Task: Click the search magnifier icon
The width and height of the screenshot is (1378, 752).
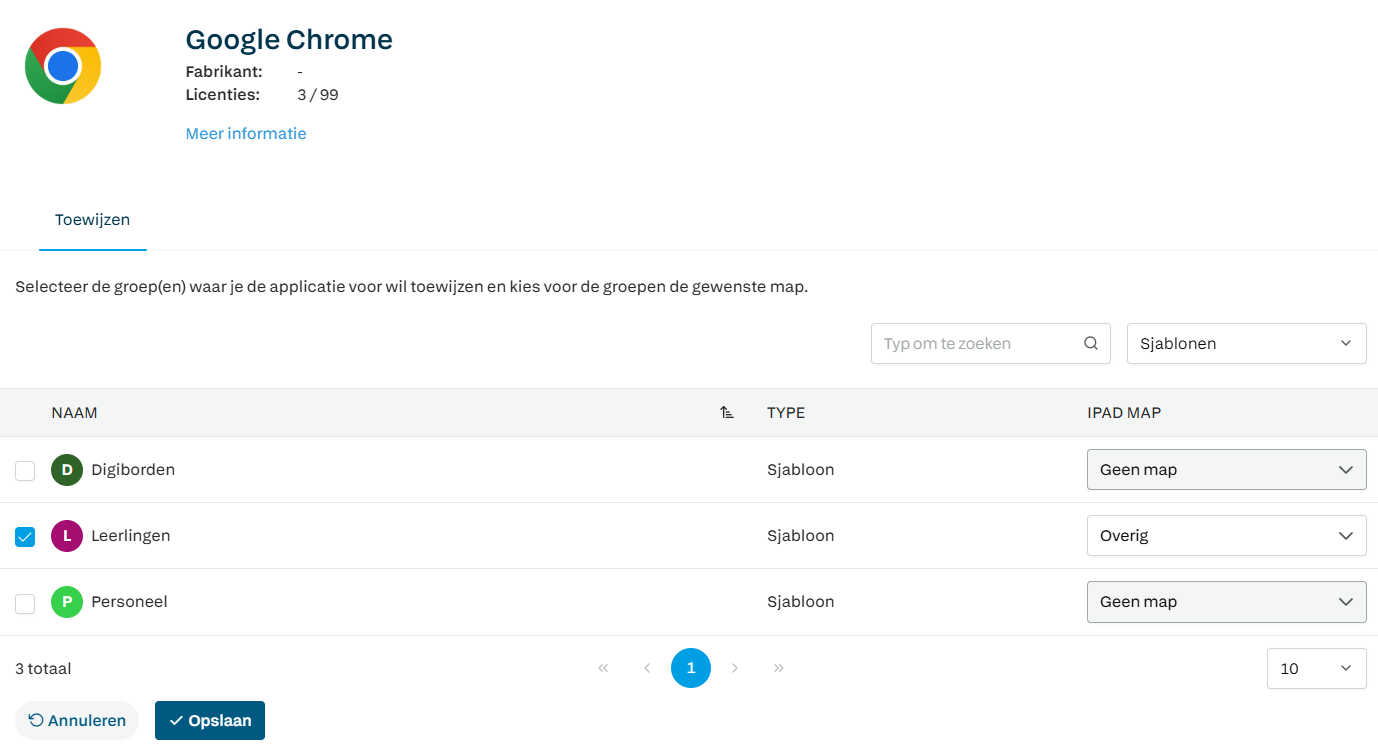Action: click(x=1091, y=344)
